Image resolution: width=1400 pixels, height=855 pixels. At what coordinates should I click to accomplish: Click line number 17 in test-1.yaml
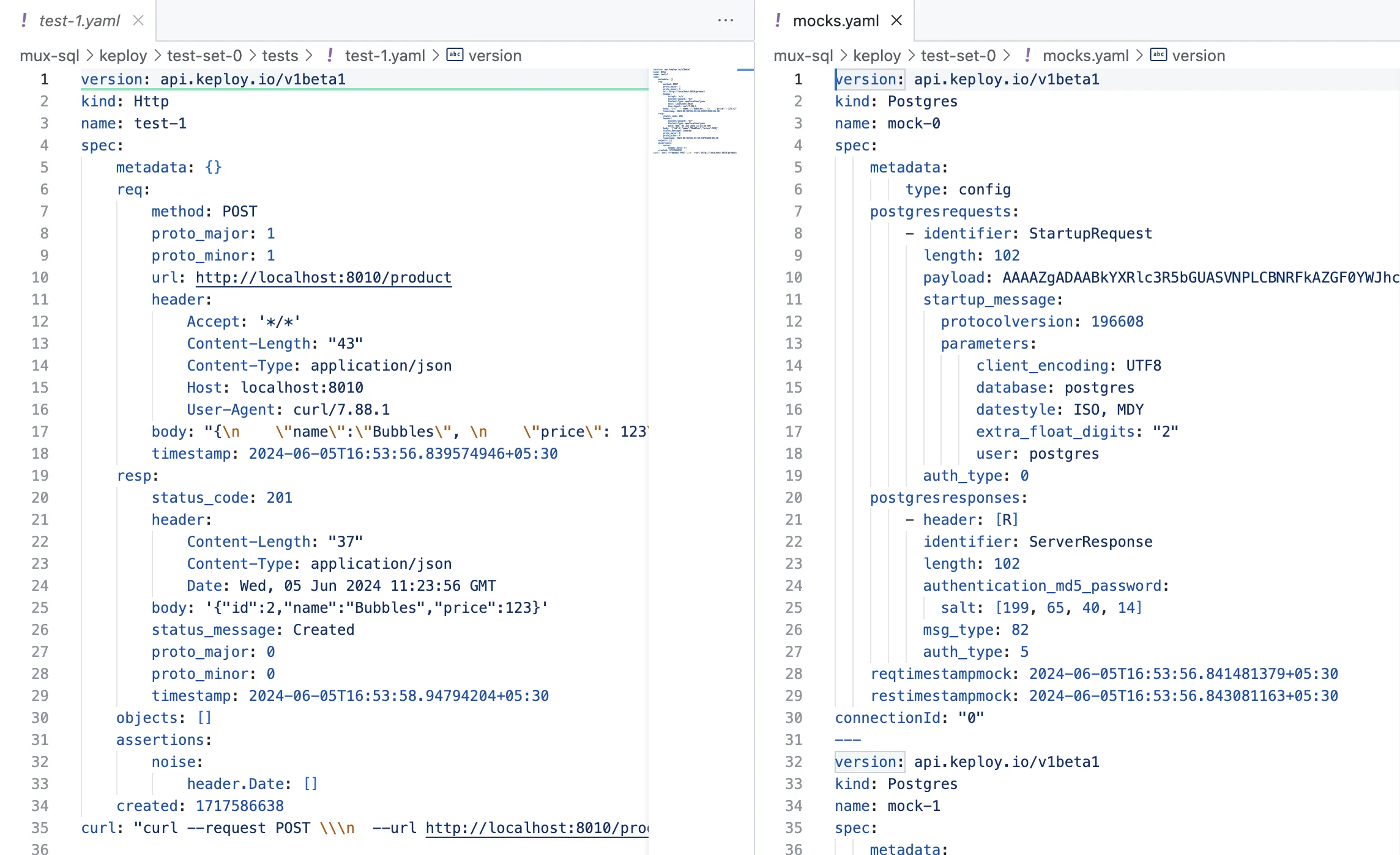click(x=40, y=432)
